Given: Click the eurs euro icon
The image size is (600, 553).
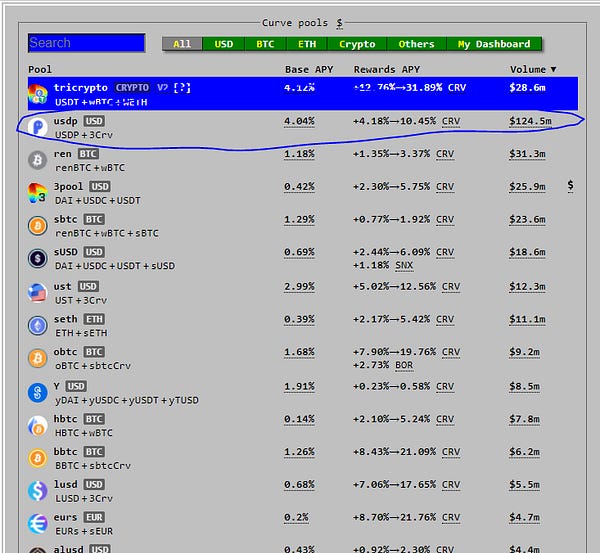Looking at the screenshot, I should 38,524.
